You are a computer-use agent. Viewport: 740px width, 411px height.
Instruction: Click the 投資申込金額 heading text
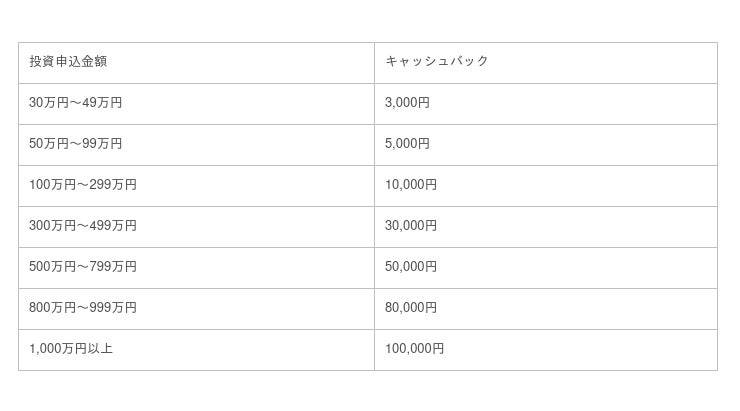click(x=68, y=62)
